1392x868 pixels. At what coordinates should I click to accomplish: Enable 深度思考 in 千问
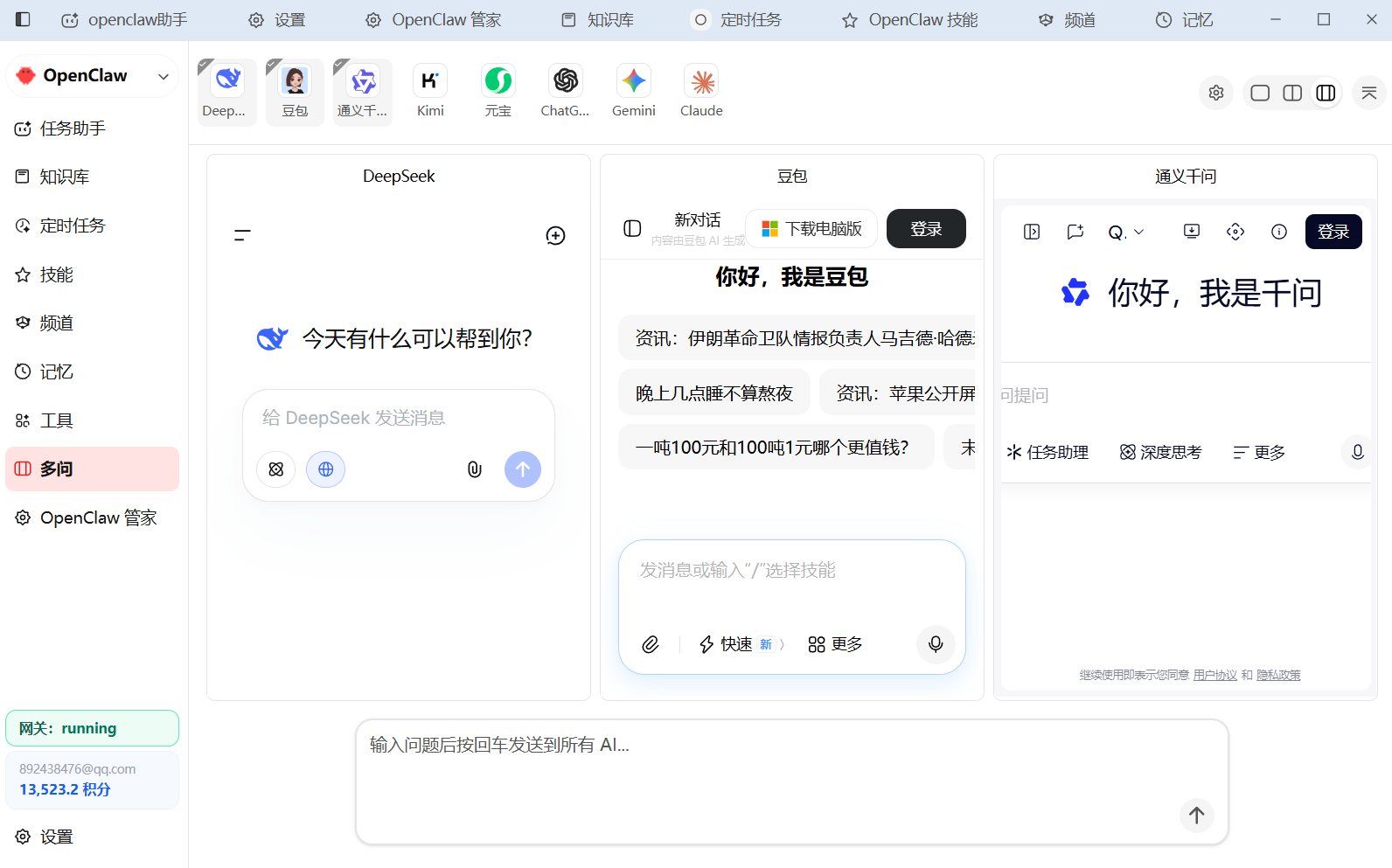click(x=1160, y=452)
